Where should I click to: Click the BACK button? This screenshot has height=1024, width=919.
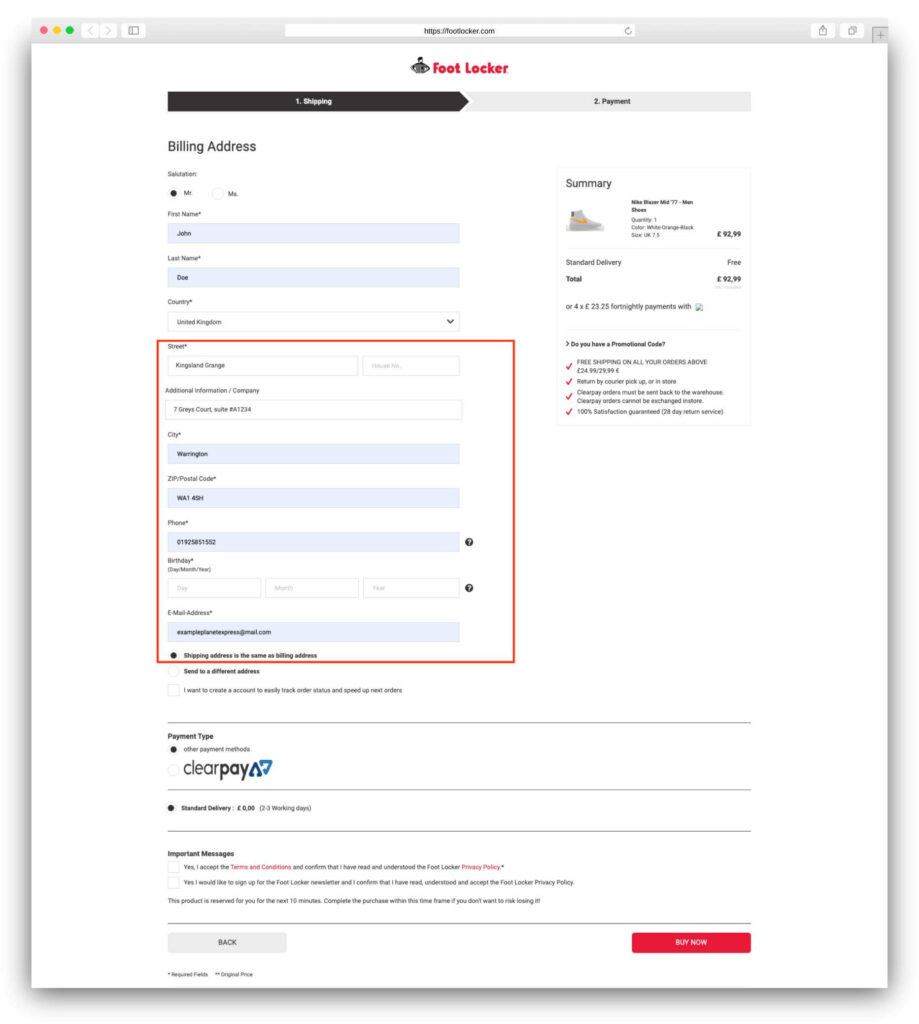click(x=227, y=942)
